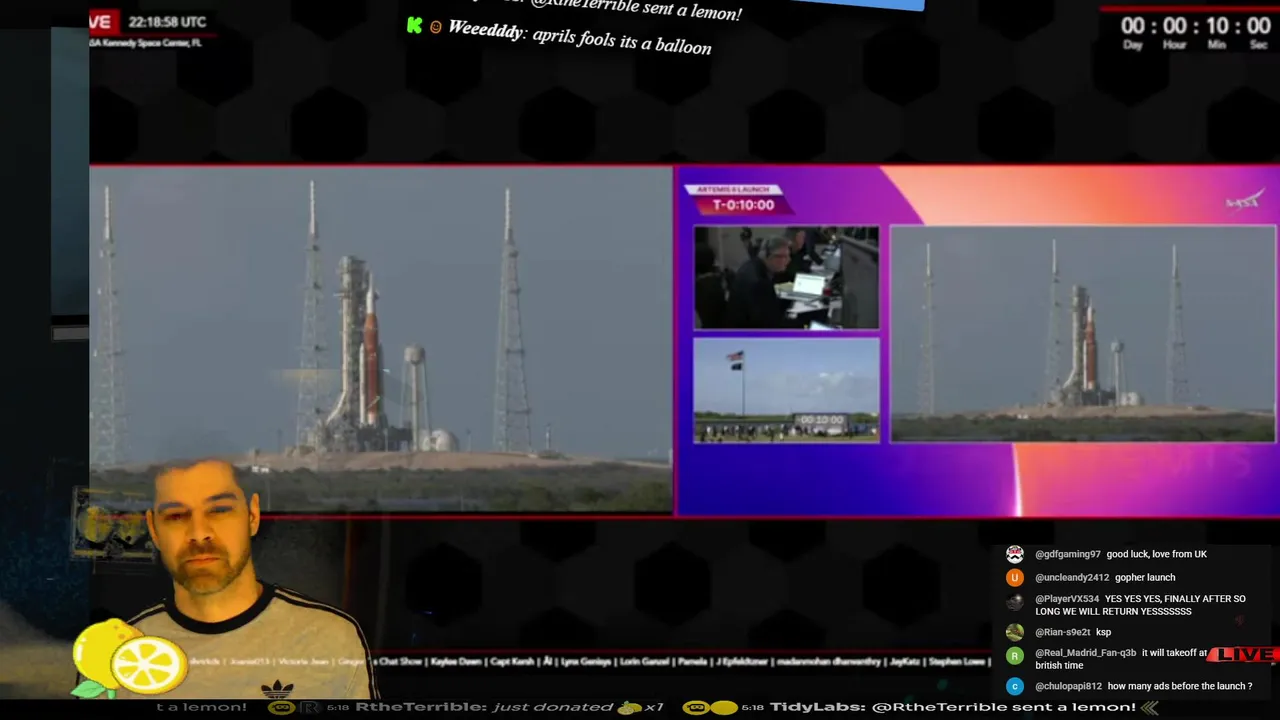Click 'TidyLabs: @RtheTerrible sent a lemon!' ticker text

[x=952, y=707]
